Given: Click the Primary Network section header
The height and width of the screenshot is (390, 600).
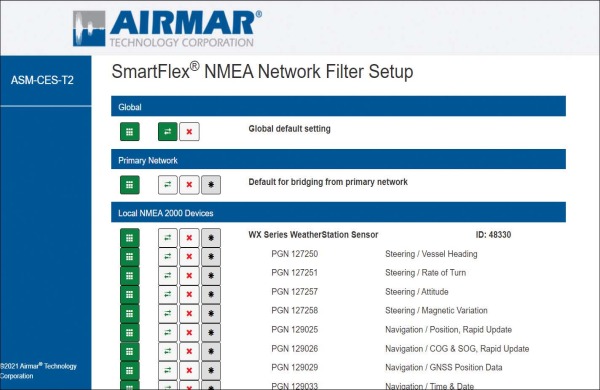Looking at the screenshot, I should point(338,160).
